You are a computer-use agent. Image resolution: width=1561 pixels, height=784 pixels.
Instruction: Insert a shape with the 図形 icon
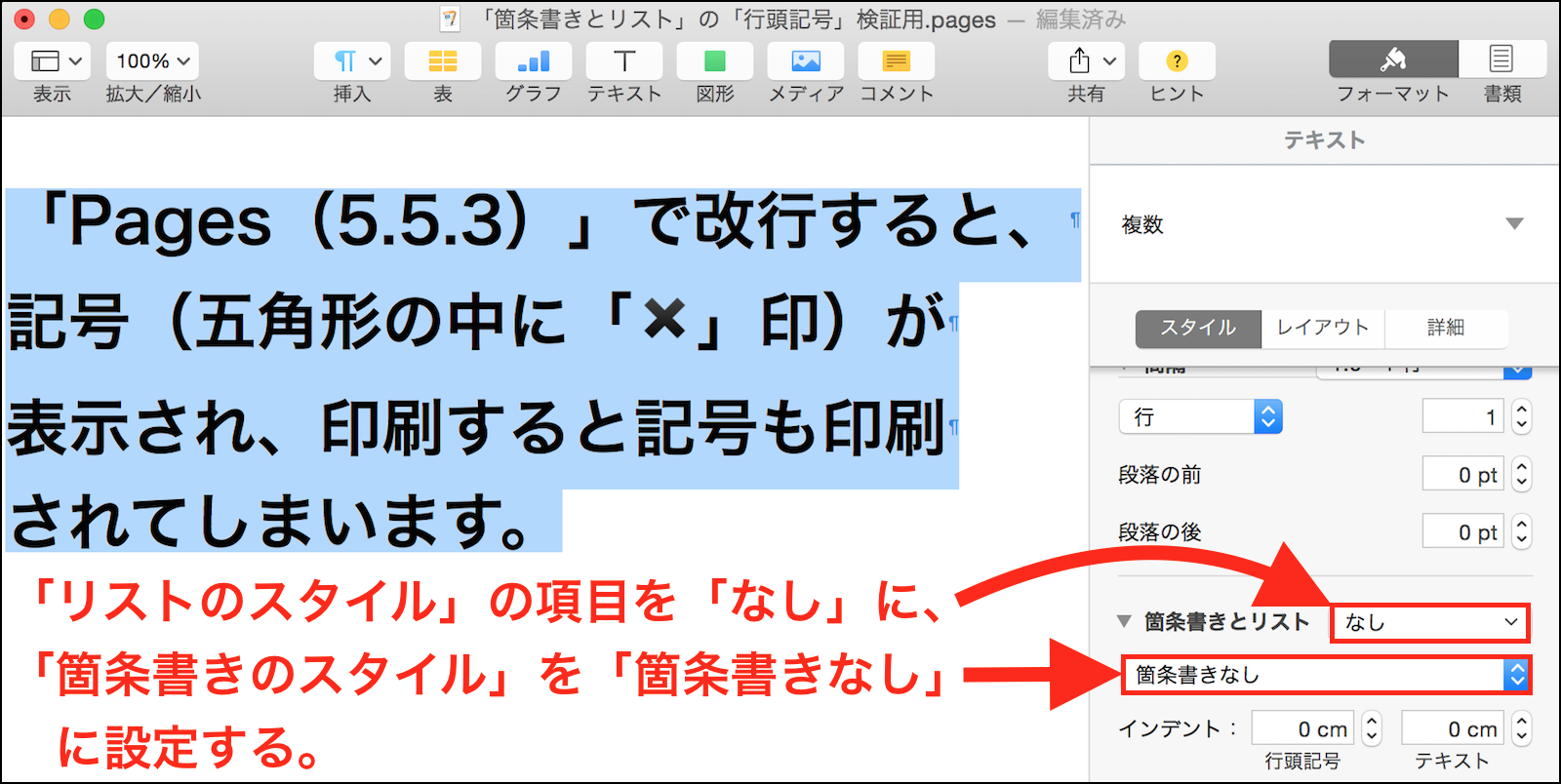coord(715,61)
